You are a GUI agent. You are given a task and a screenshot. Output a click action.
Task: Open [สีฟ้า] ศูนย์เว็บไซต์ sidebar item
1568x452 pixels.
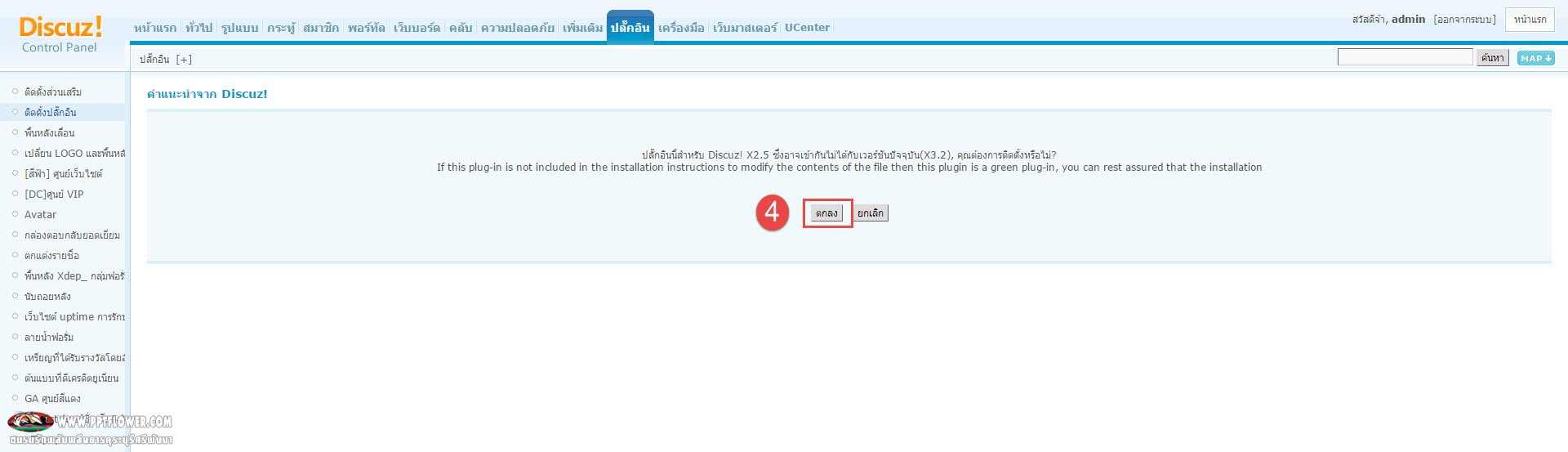pyautogui.click(x=64, y=173)
